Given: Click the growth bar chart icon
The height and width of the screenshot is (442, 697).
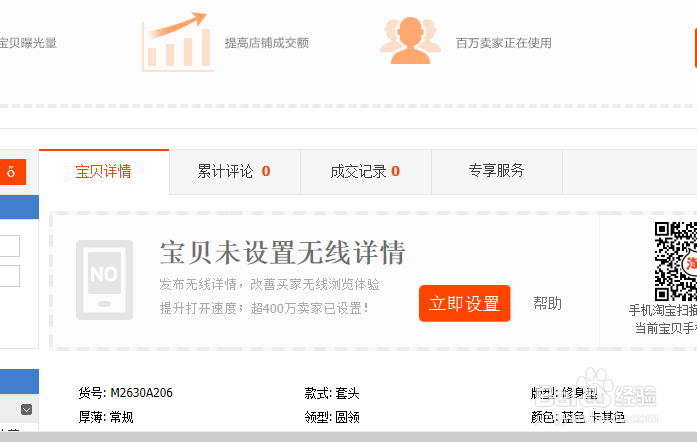Looking at the screenshot, I should pos(177,42).
